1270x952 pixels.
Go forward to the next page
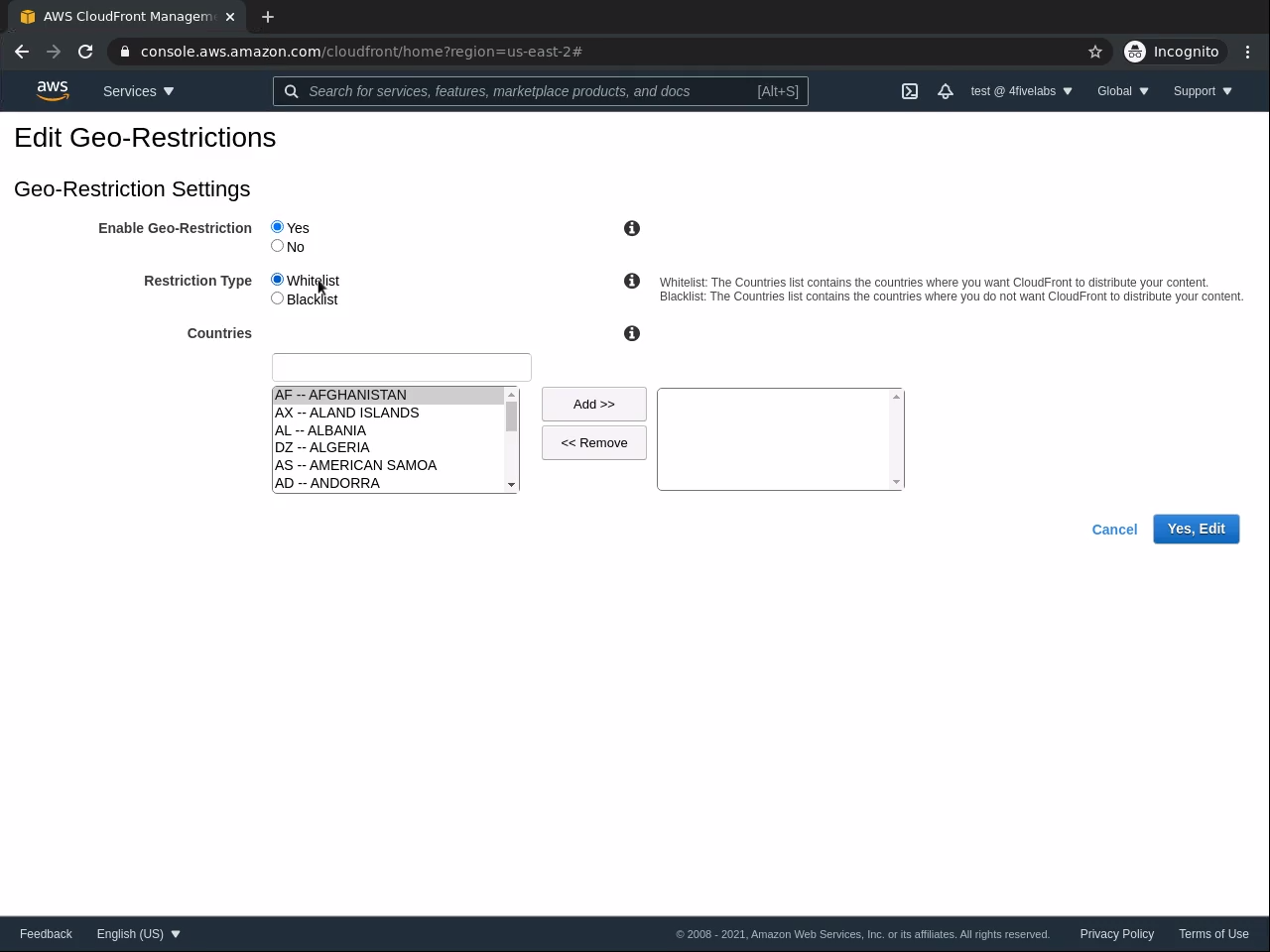click(54, 52)
